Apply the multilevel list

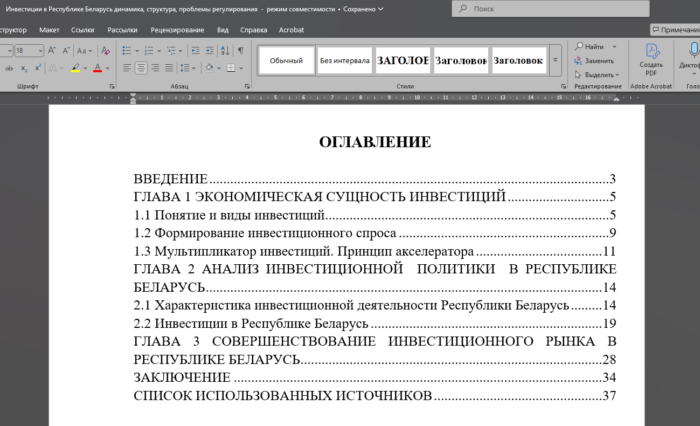[171, 50]
